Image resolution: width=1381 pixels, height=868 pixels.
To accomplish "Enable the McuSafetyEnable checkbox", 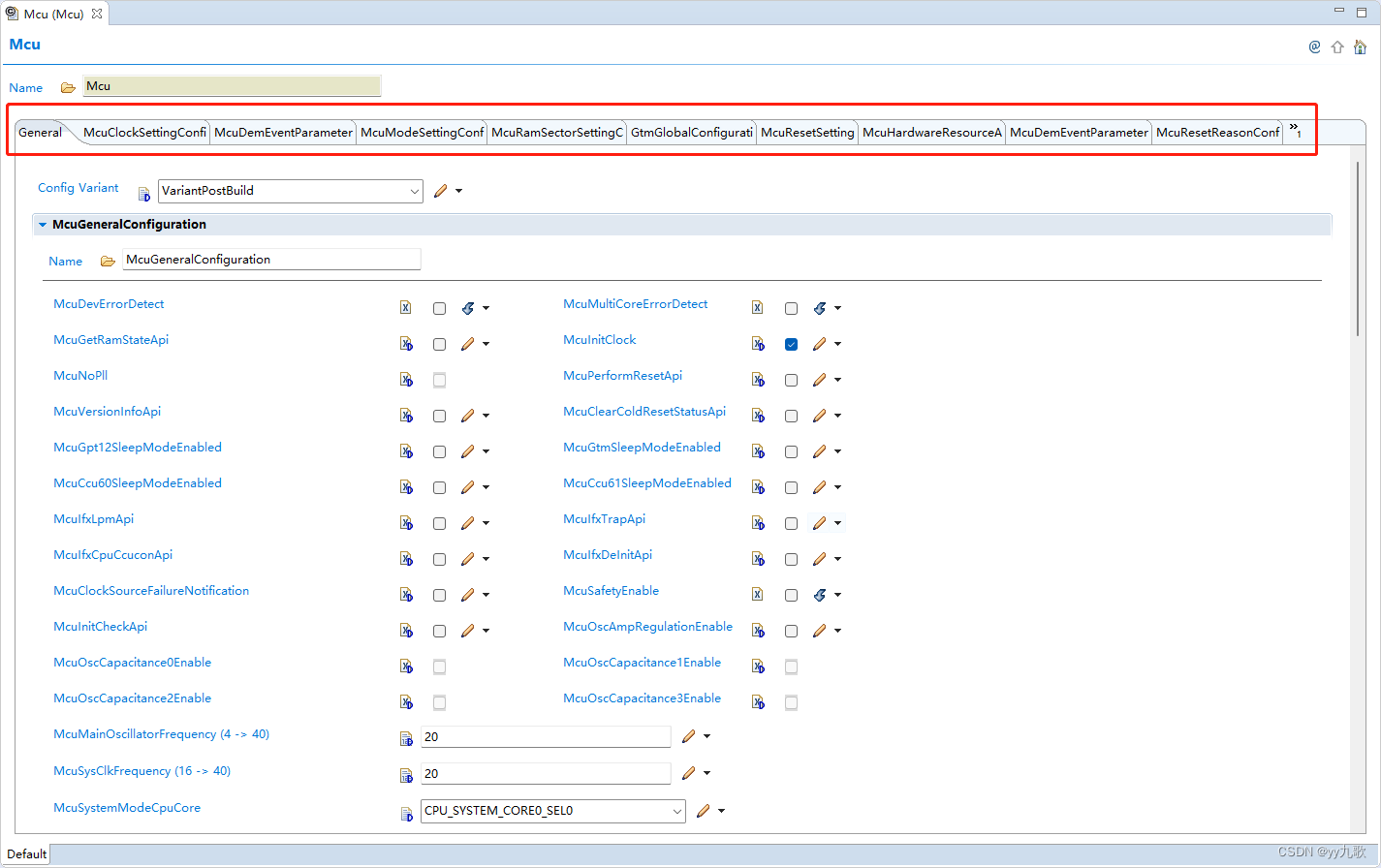I will [791, 595].
